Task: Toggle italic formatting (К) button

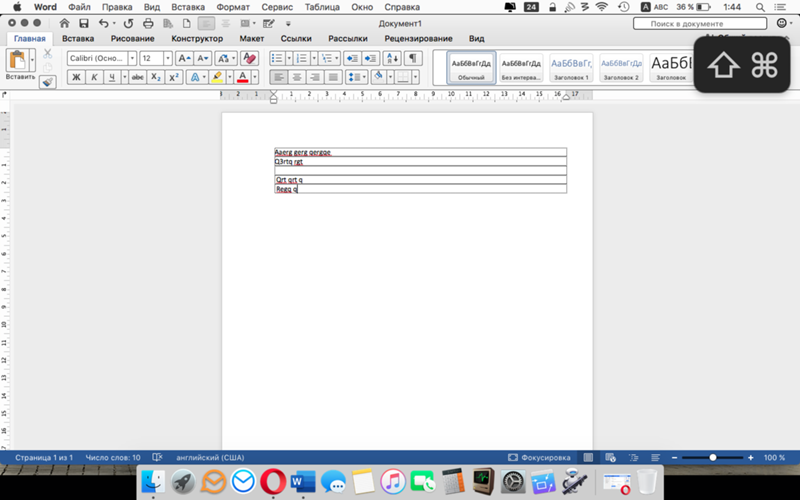Action: tap(94, 77)
